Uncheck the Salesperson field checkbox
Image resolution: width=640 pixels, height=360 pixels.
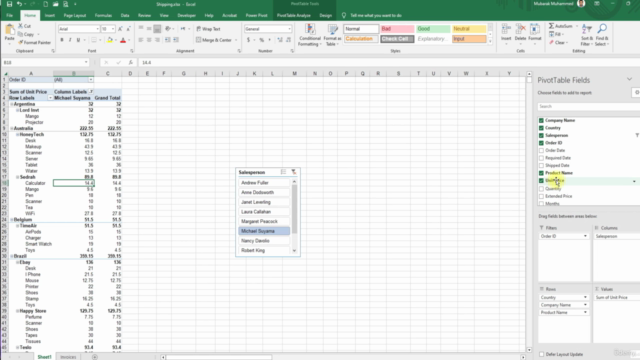pos(541,136)
